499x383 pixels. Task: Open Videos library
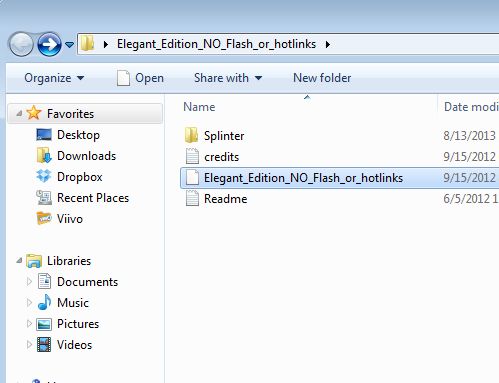click(x=74, y=345)
